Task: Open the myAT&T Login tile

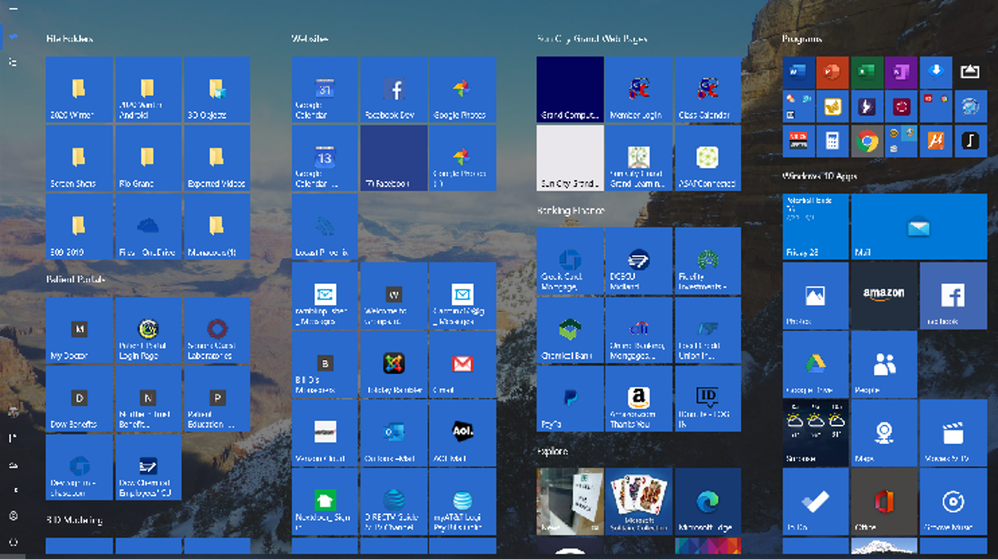Action: tap(463, 501)
